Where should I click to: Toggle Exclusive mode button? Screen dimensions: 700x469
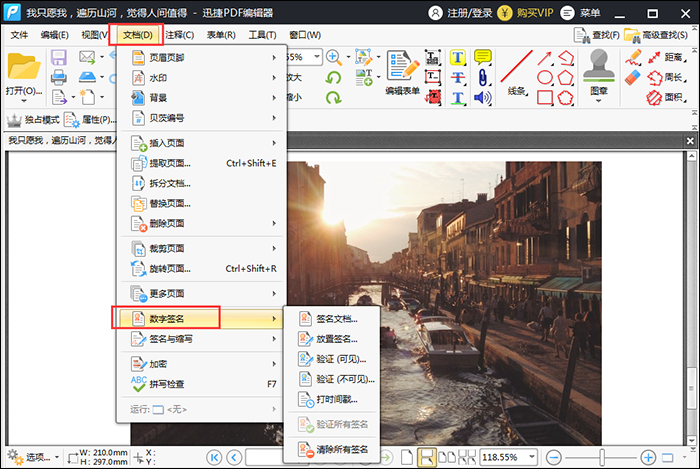pyautogui.click(x=33, y=120)
